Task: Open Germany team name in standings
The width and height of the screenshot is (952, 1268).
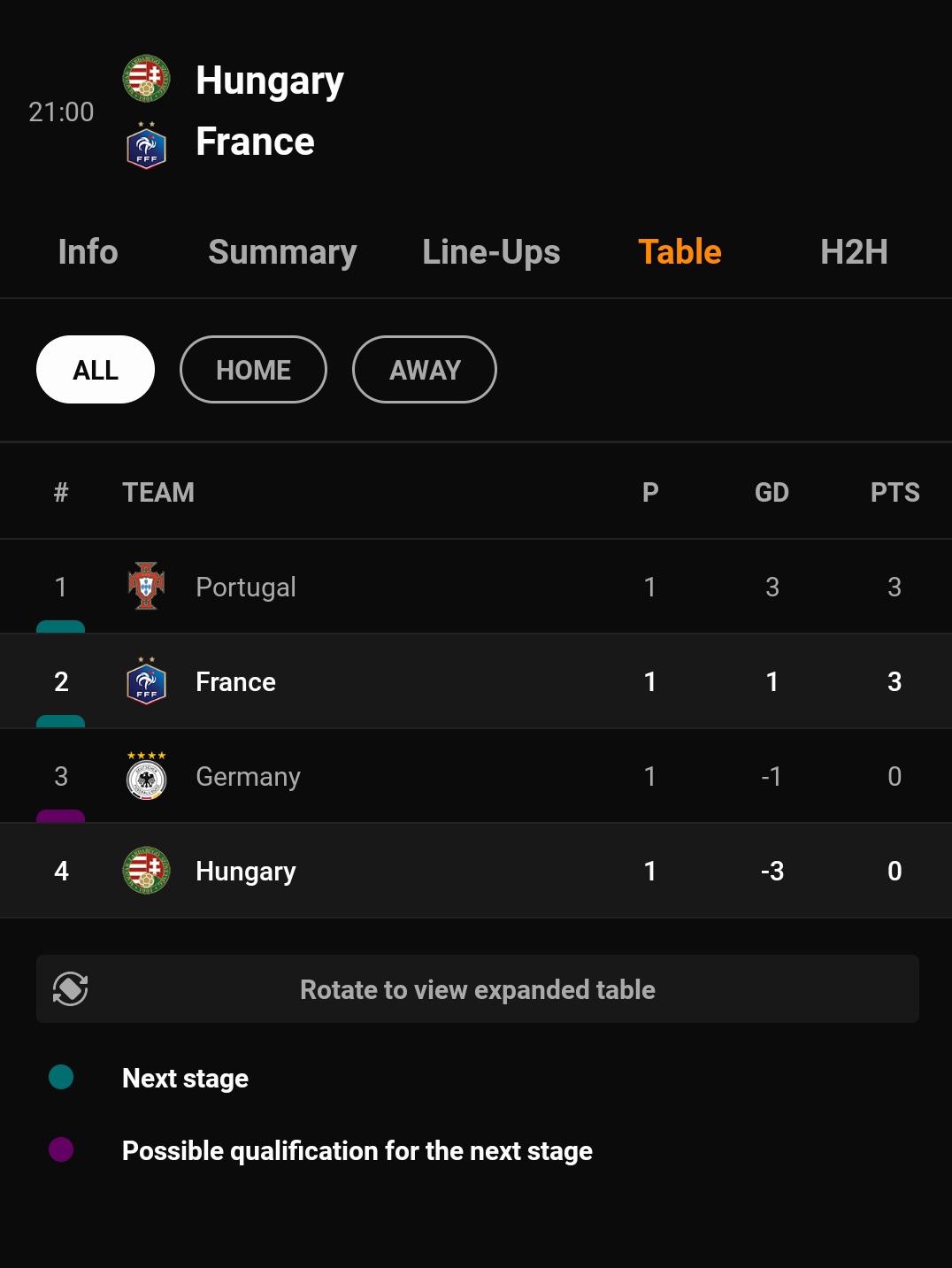Action: tap(248, 776)
